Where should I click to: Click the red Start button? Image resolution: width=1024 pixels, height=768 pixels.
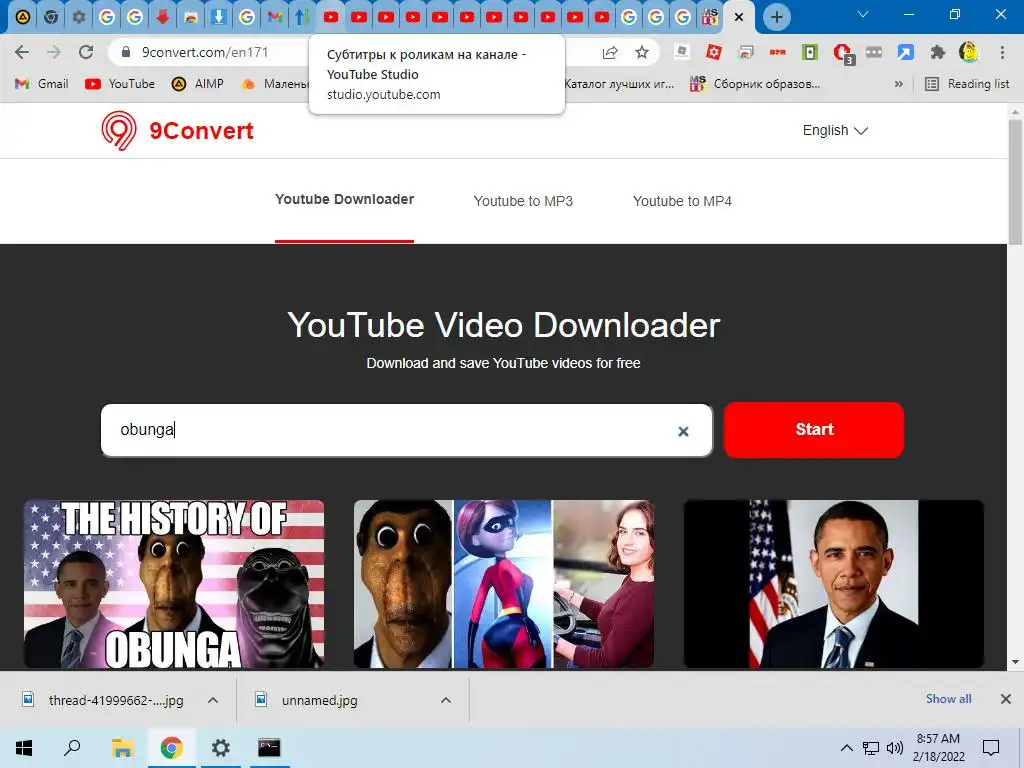[814, 430]
